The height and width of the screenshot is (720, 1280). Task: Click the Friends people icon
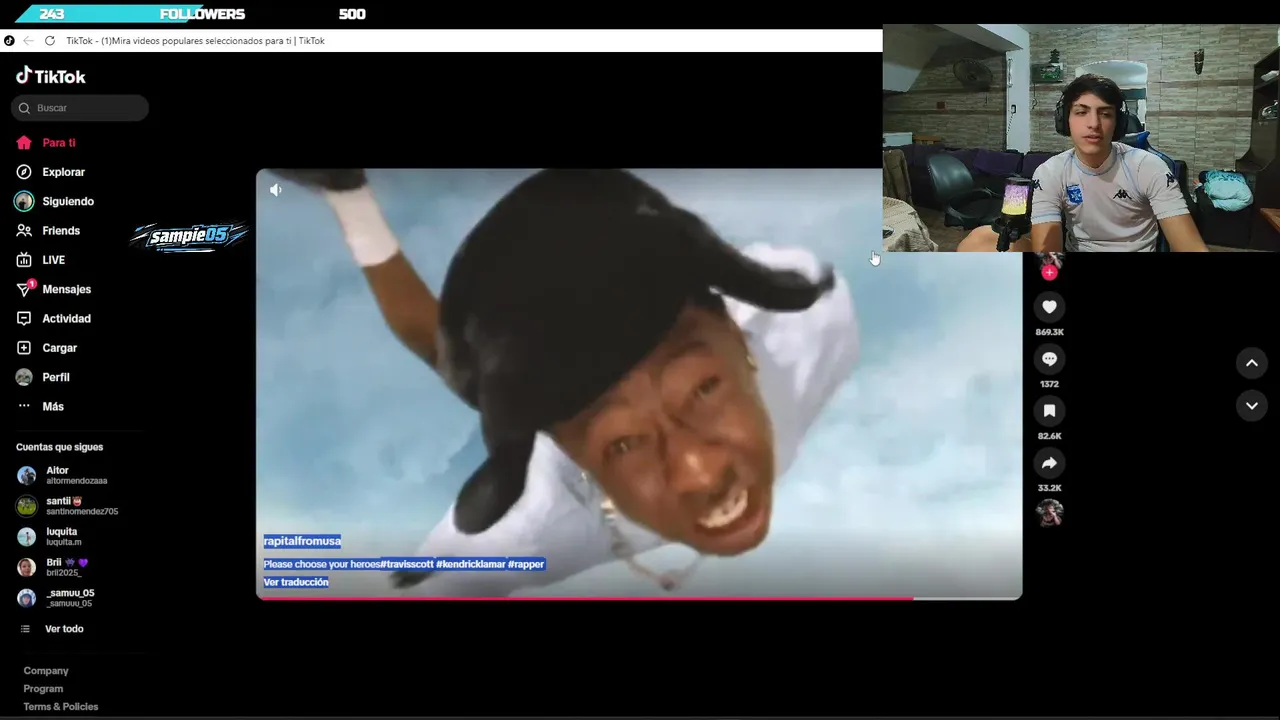click(24, 231)
